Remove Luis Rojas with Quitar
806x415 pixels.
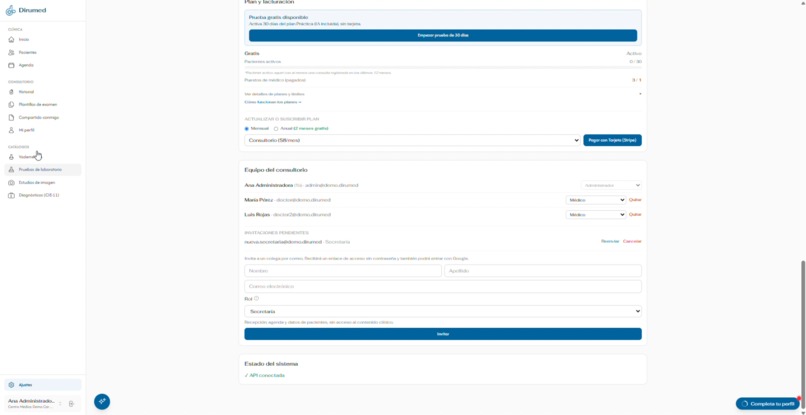tap(635, 214)
